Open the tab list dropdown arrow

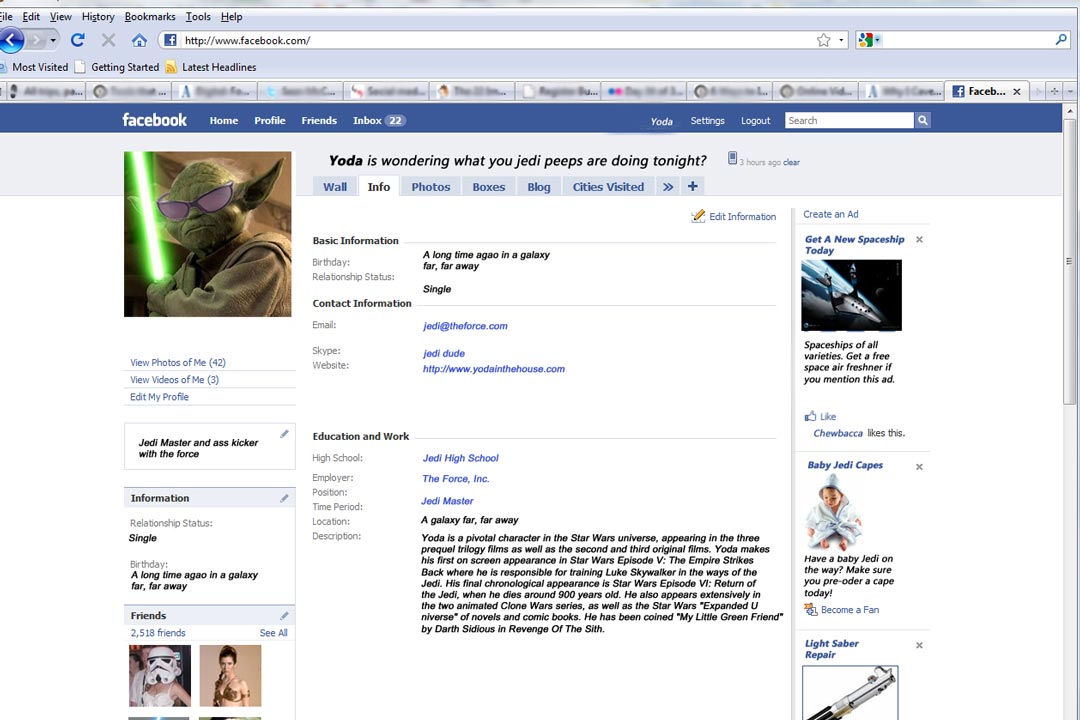(x=1070, y=91)
